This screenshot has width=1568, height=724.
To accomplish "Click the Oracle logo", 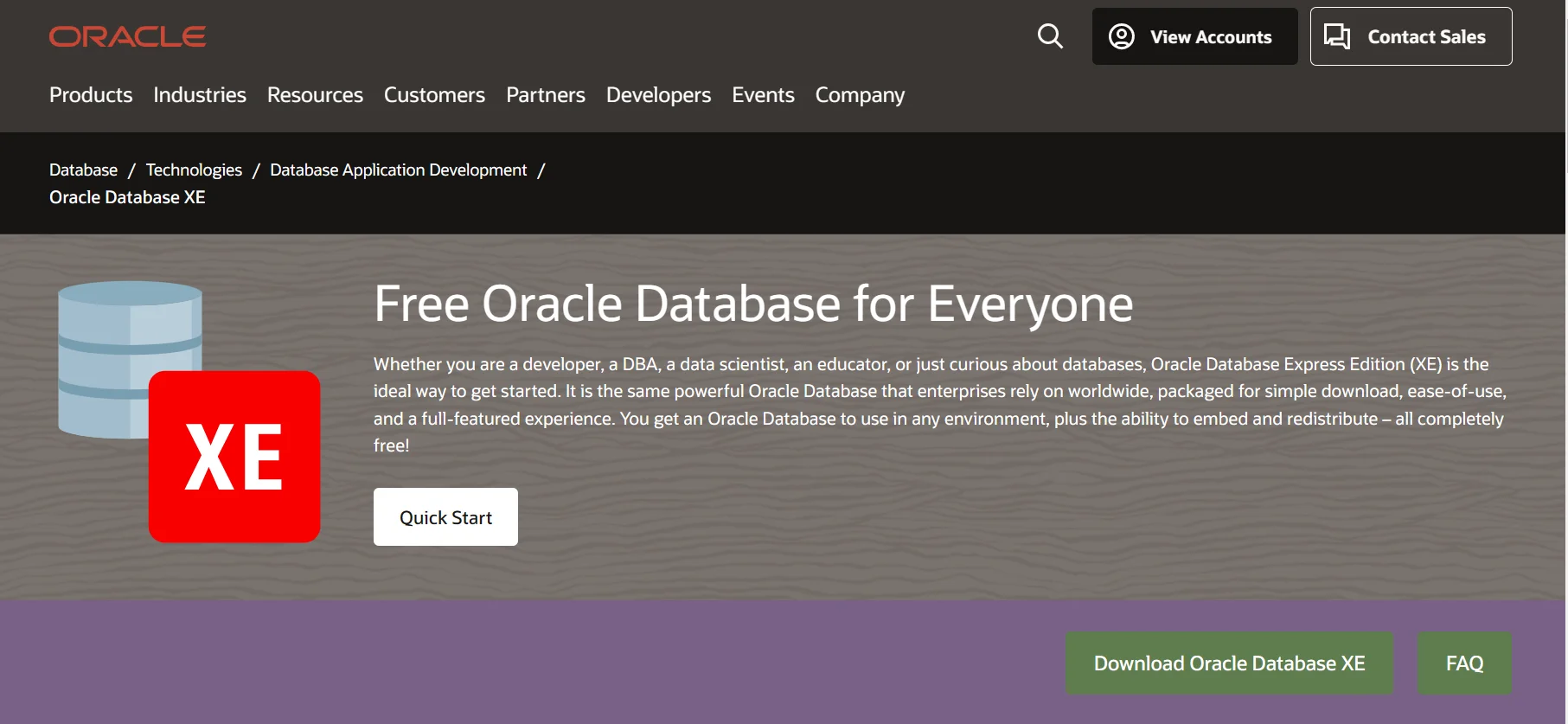I will (x=127, y=36).
